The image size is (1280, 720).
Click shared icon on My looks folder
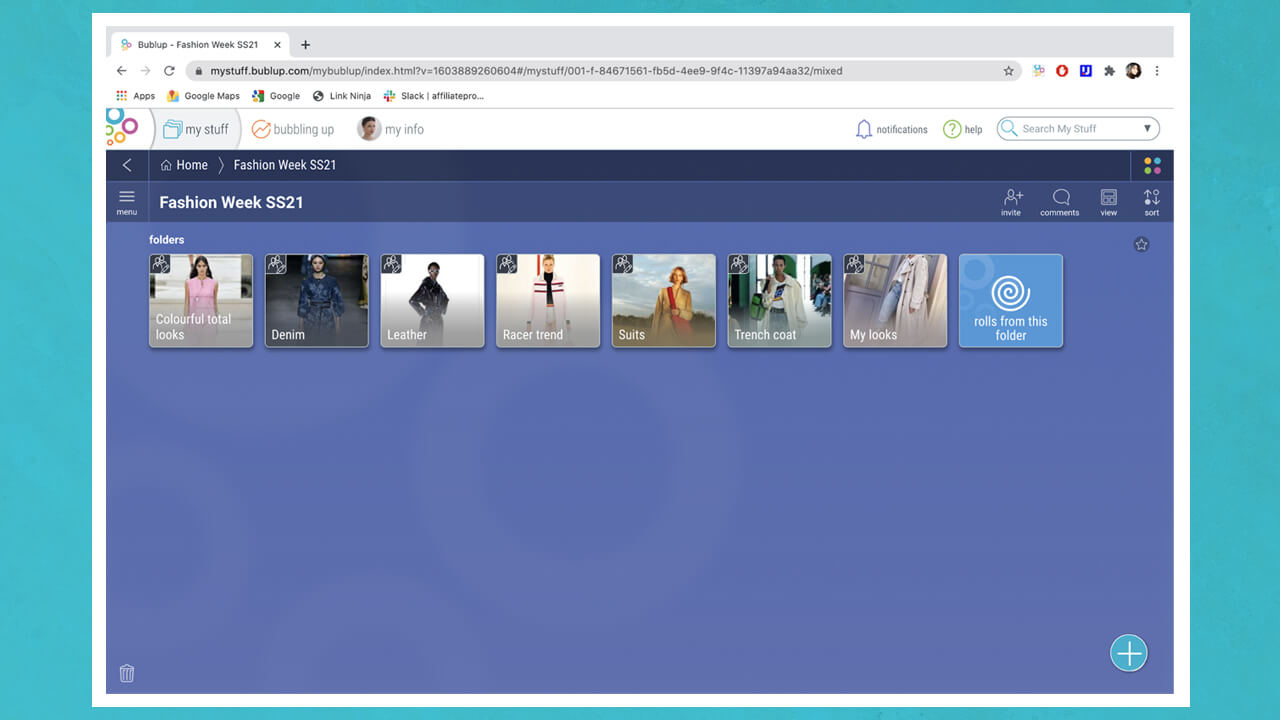(854, 264)
